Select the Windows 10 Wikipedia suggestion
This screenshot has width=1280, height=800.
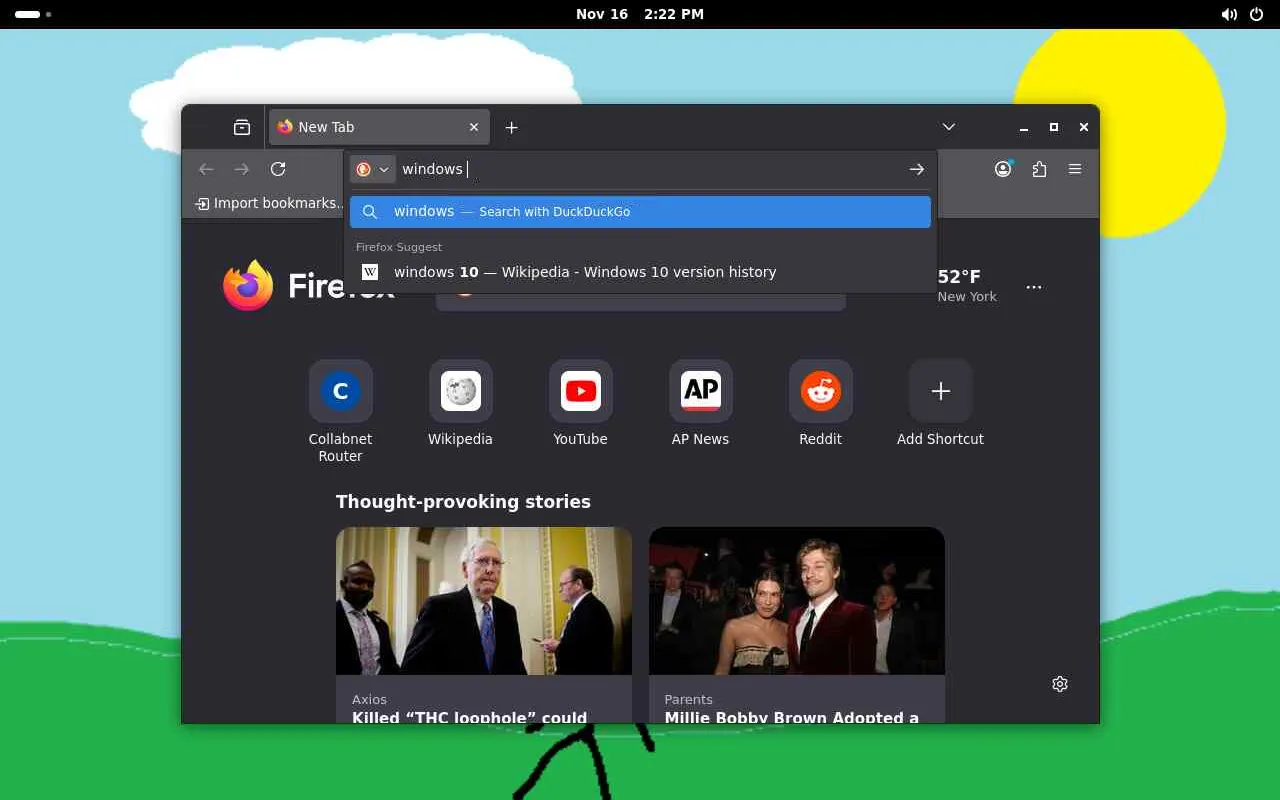640,272
